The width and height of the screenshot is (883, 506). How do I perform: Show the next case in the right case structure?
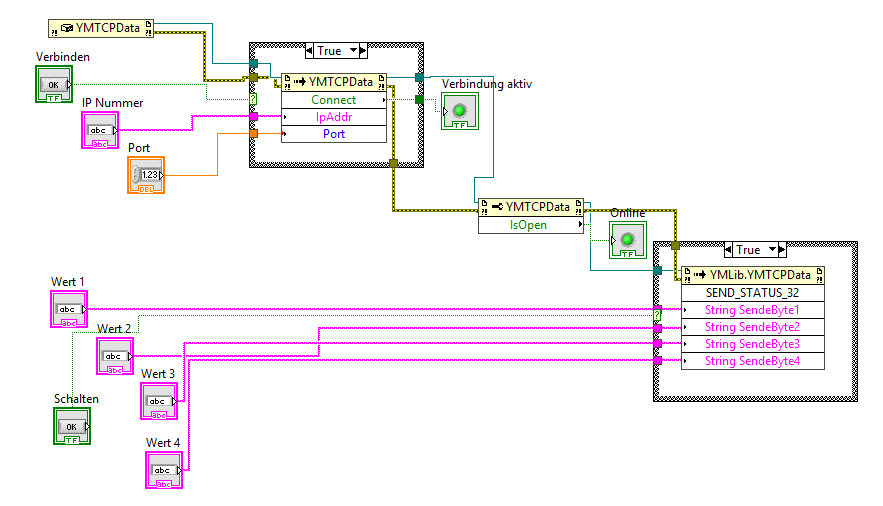coord(782,249)
